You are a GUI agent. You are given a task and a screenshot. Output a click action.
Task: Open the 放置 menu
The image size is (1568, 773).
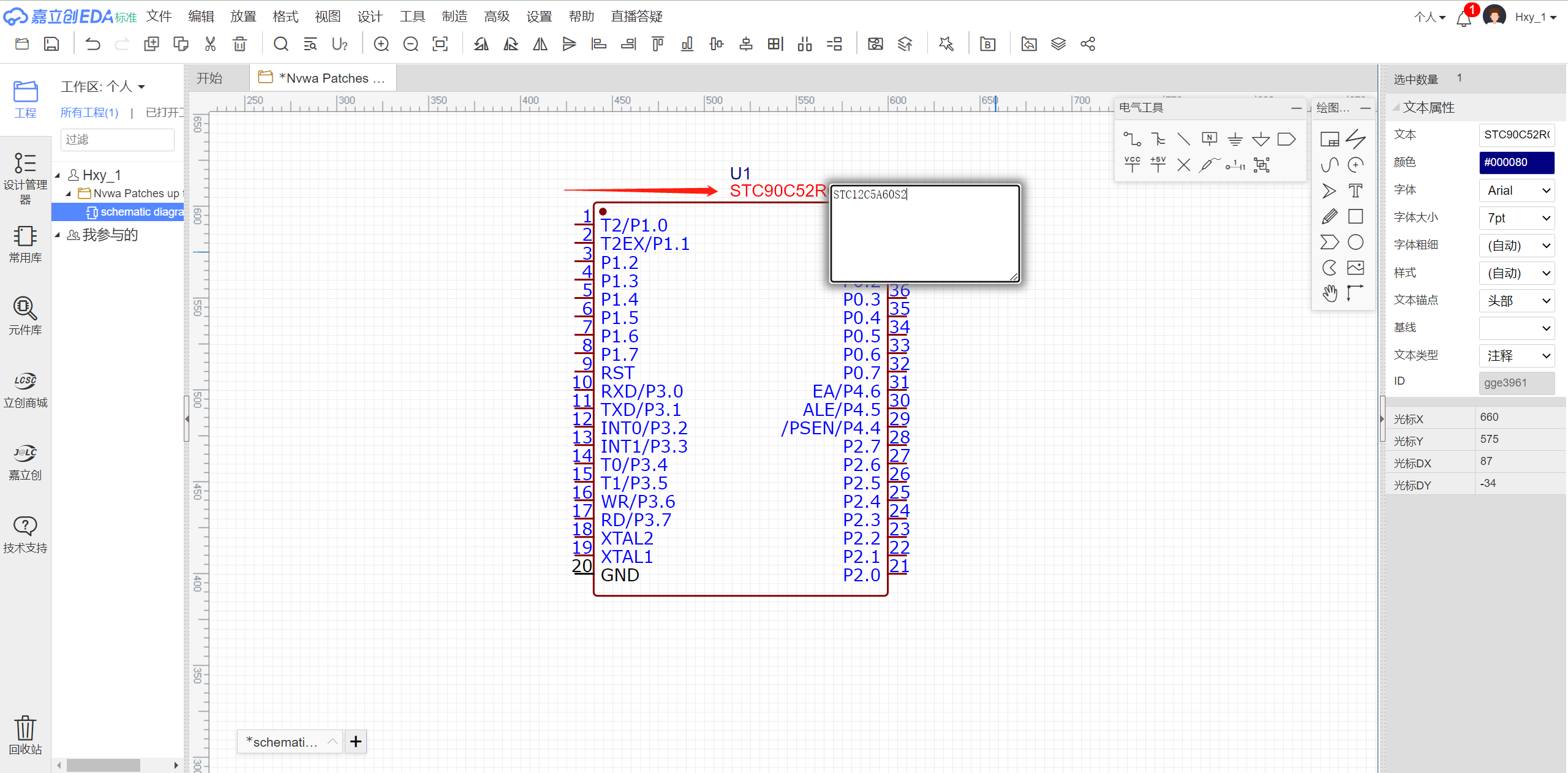point(243,17)
